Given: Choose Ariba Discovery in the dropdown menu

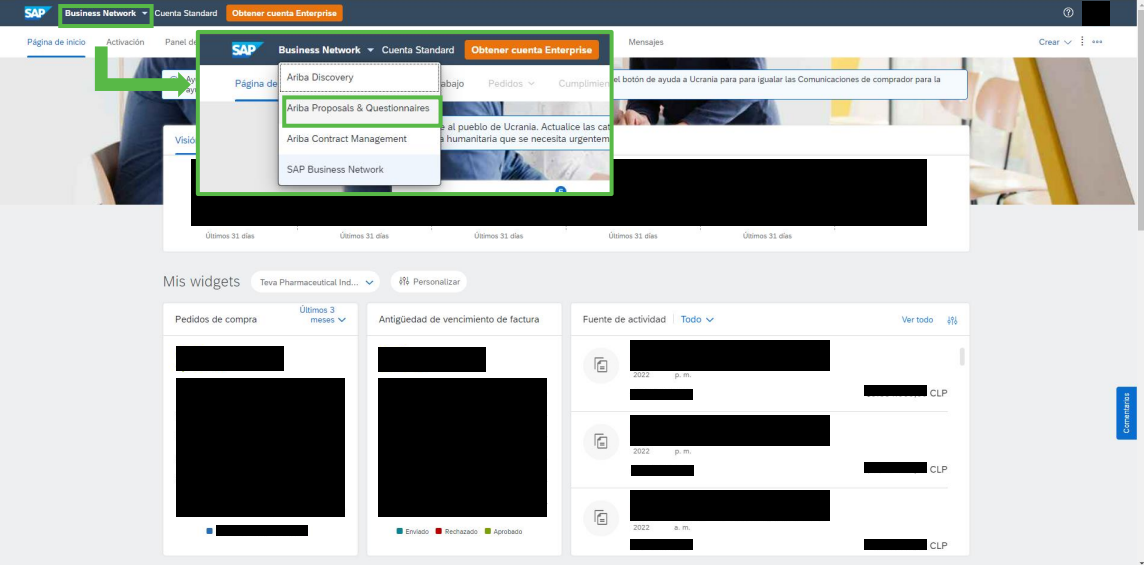Looking at the screenshot, I should pos(360,77).
